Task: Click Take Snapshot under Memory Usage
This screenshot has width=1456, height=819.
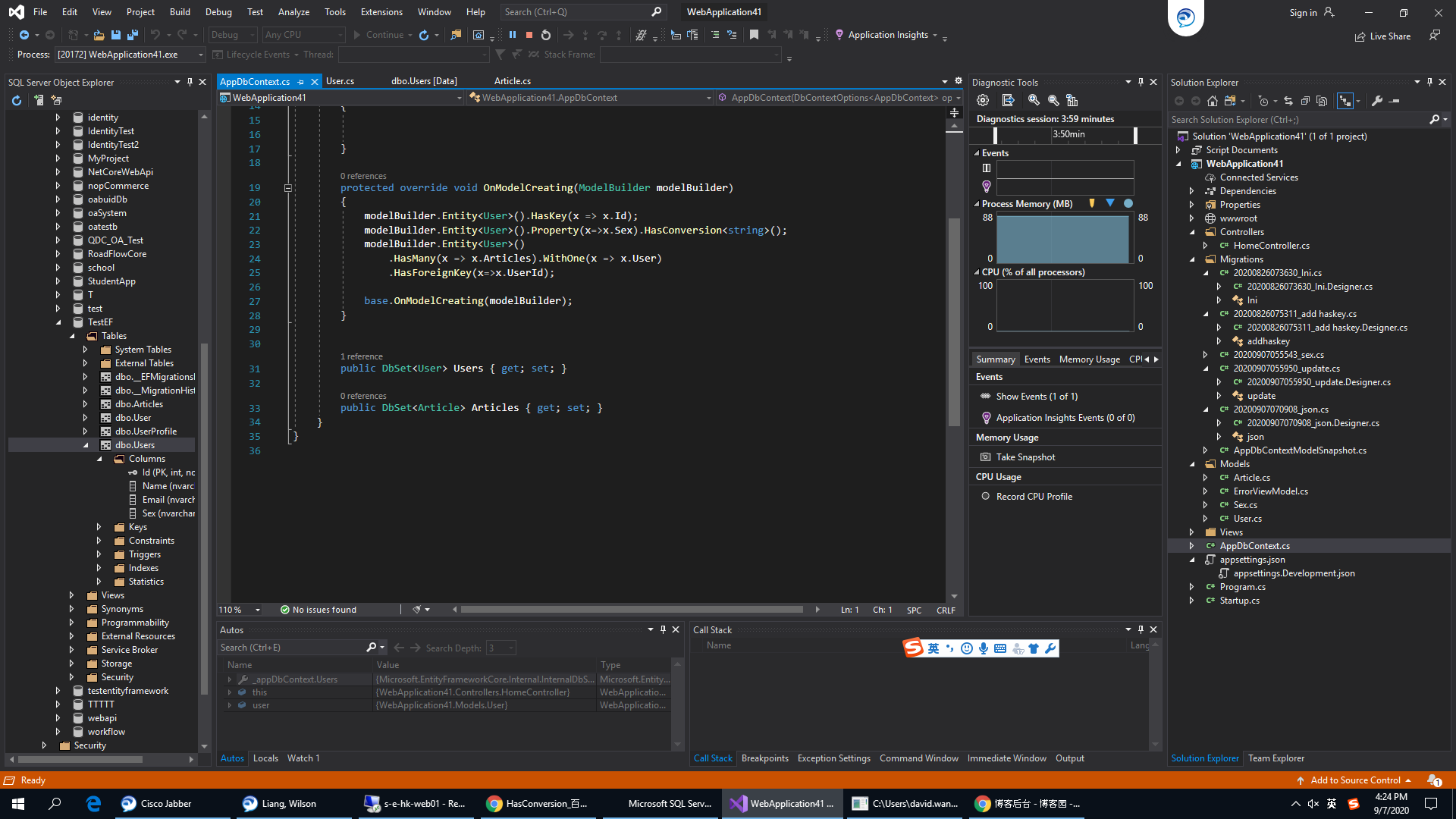Action: tap(1025, 457)
